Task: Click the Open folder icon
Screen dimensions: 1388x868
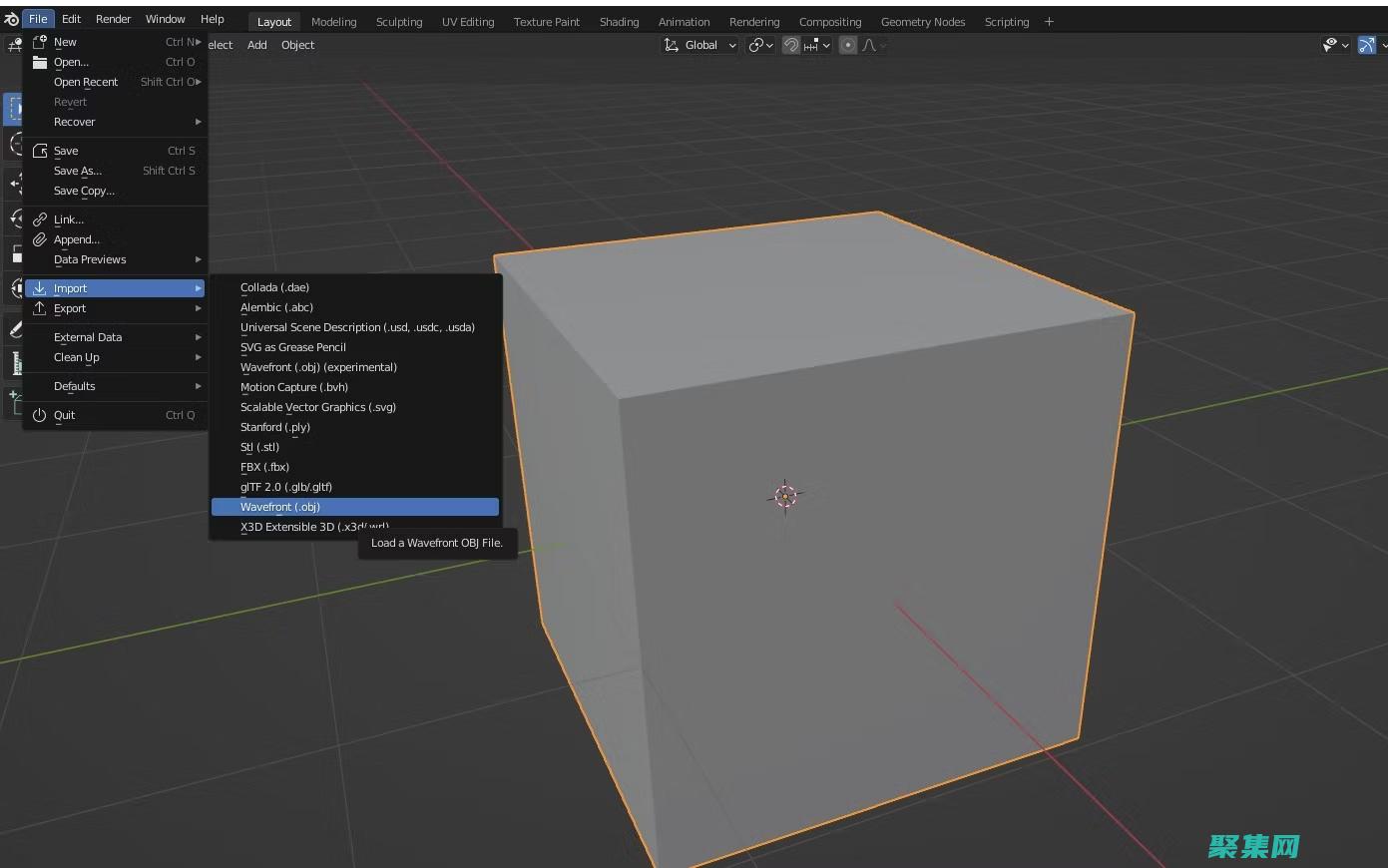Action: (x=40, y=62)
